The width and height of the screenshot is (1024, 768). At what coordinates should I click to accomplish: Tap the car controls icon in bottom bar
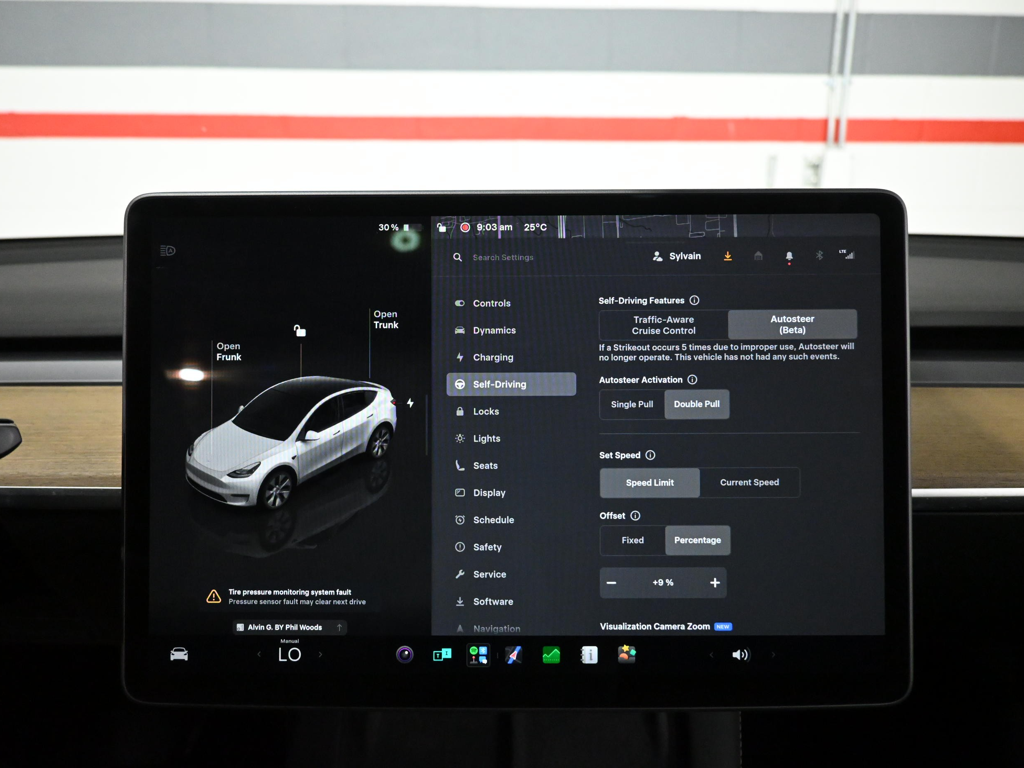click(179, 654)
